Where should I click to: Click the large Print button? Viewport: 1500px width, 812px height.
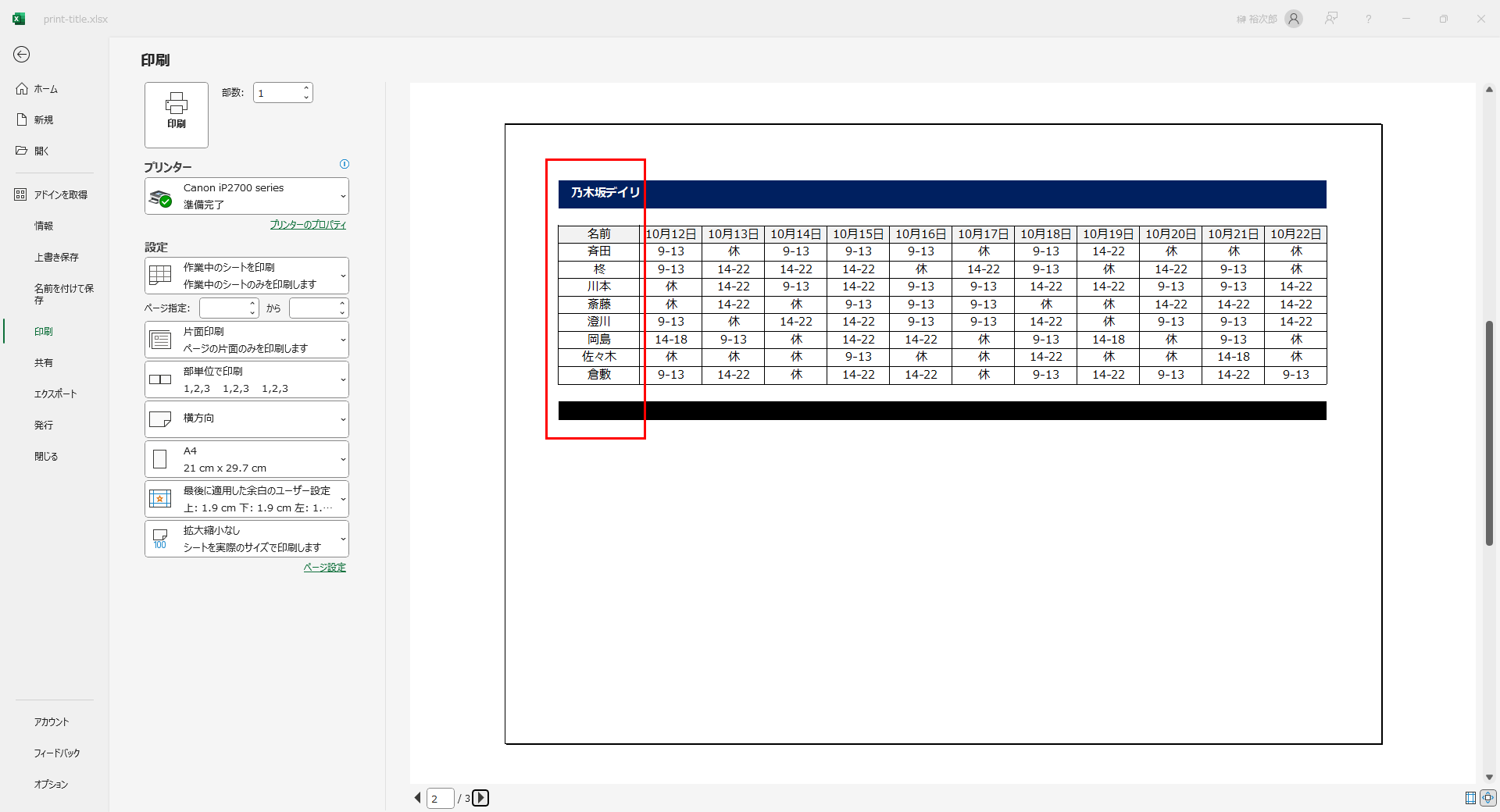point(177,115)
